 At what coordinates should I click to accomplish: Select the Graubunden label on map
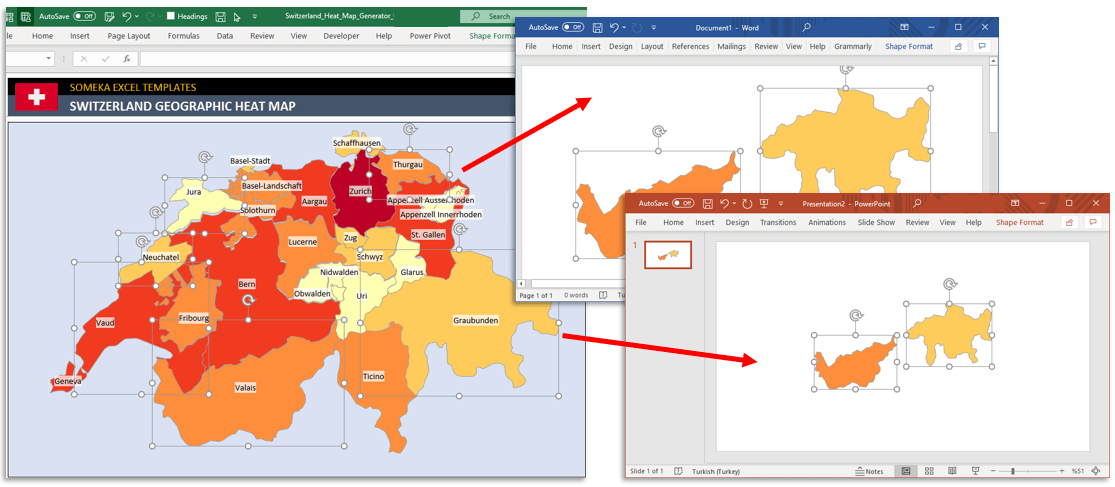[x=476, y=321]
